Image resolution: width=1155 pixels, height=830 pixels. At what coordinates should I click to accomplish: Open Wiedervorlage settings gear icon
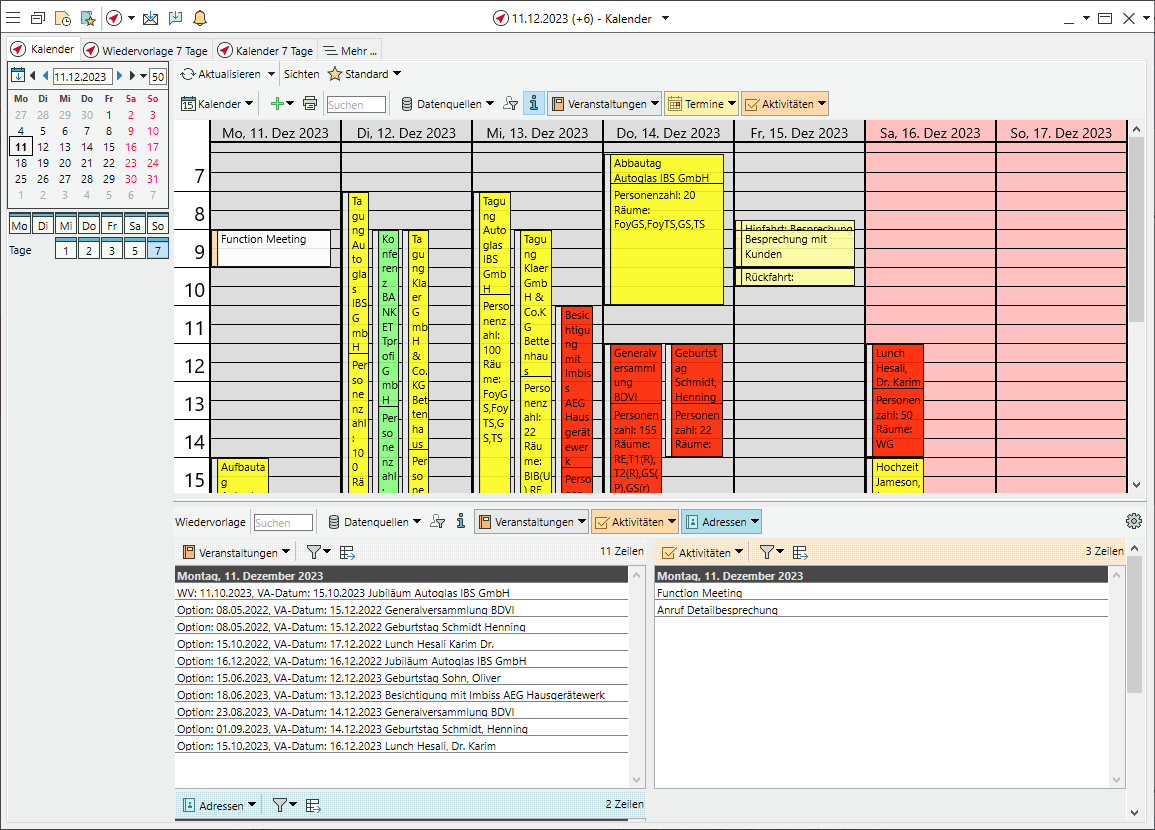point(1133,521)
